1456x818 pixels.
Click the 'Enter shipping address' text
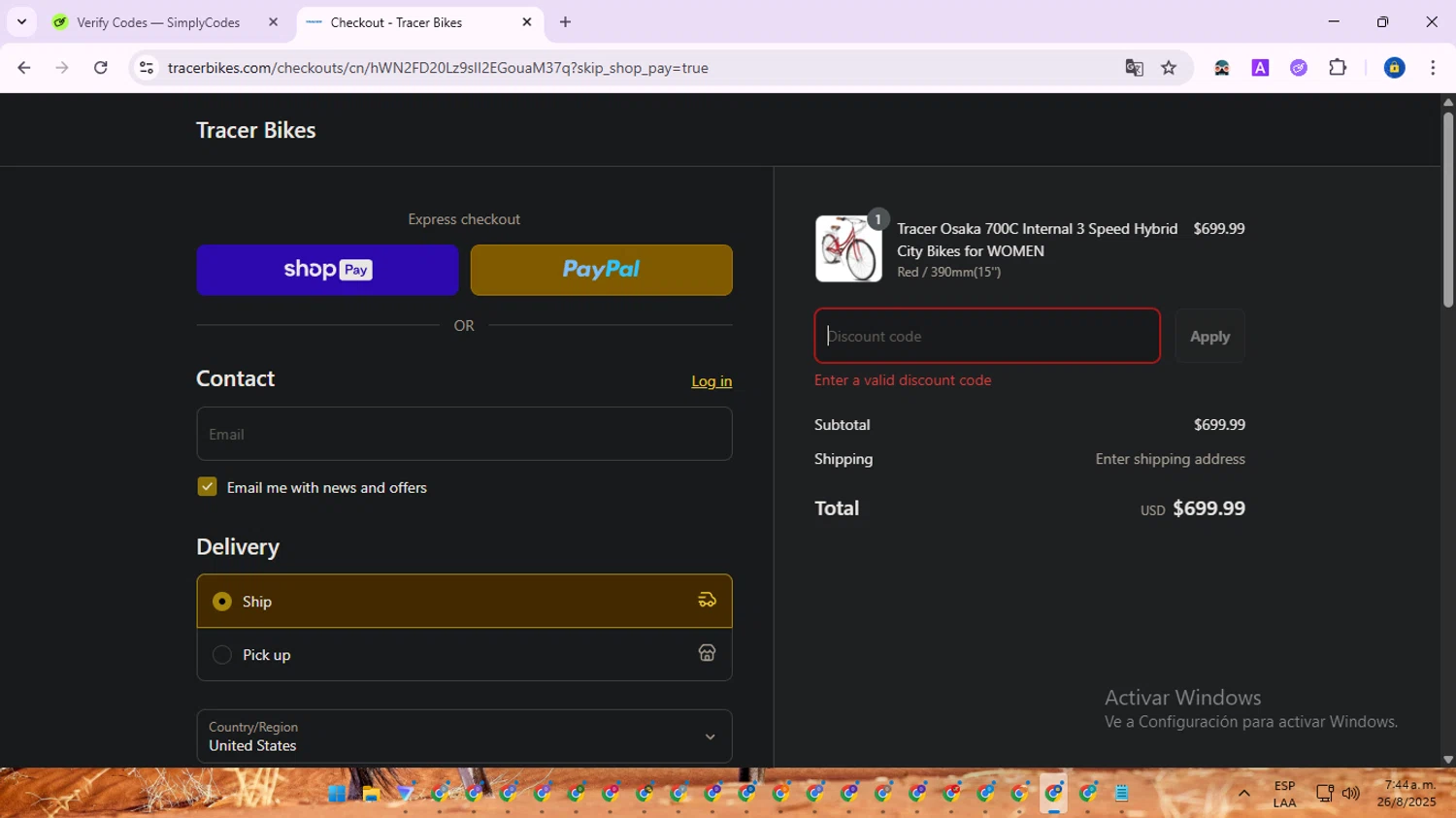1170,459
